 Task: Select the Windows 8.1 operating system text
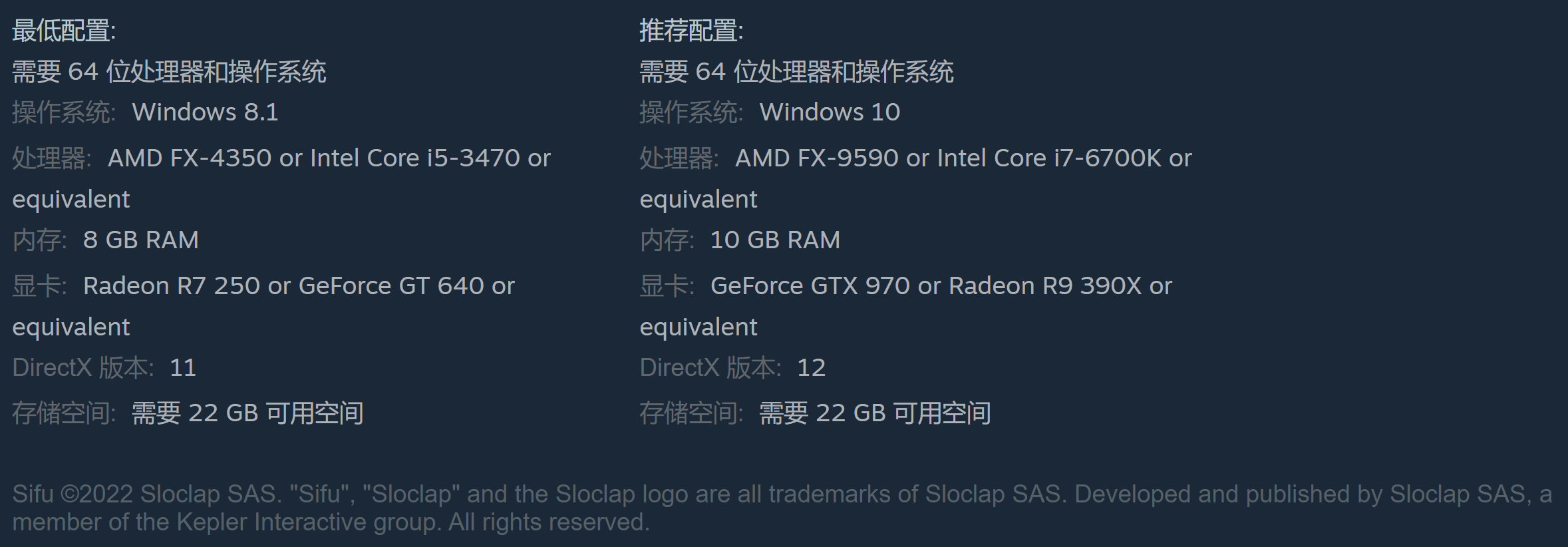pyautogui.click(x=205, y=112)
